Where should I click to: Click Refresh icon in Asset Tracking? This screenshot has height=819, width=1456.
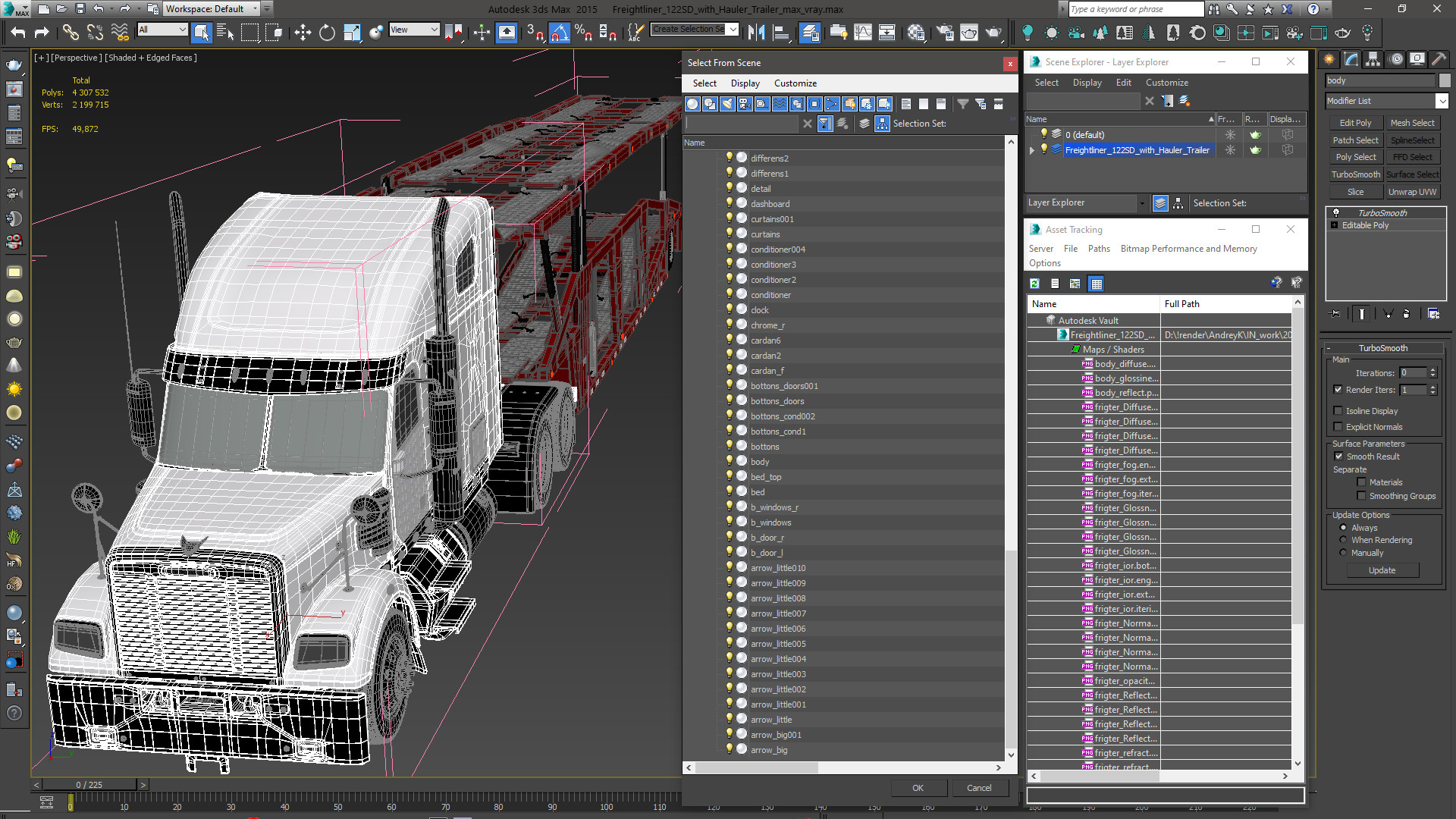(x=1034, y=283)
